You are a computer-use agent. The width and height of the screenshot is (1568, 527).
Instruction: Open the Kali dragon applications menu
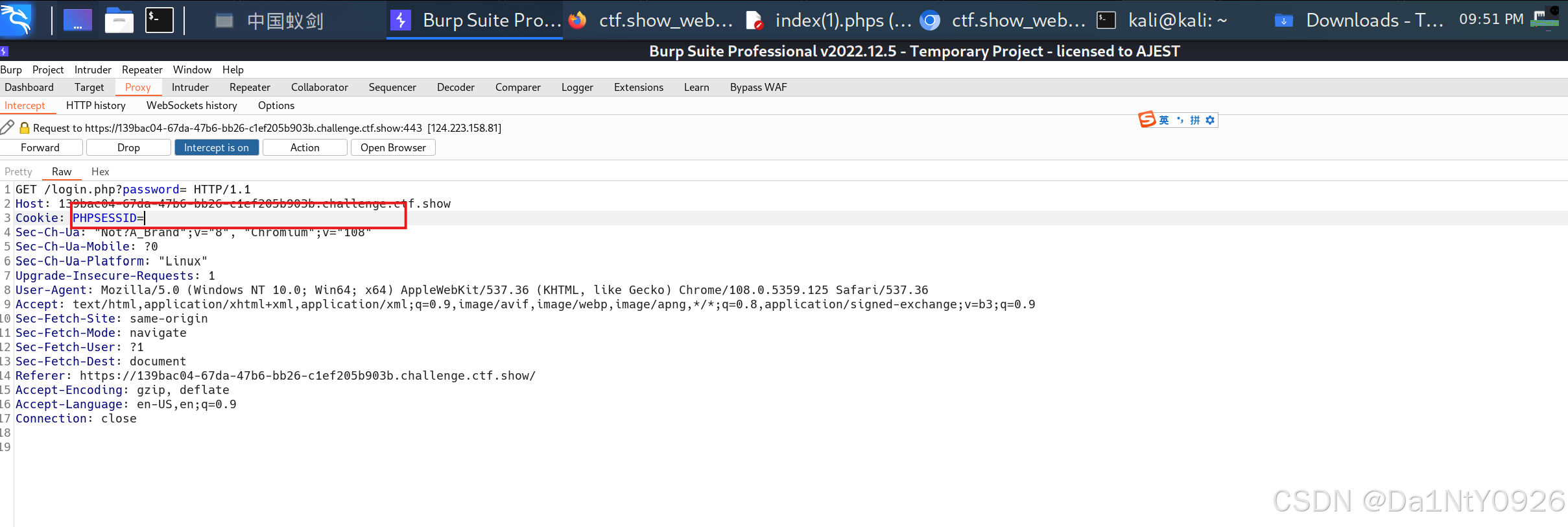(x=17, y=19)
